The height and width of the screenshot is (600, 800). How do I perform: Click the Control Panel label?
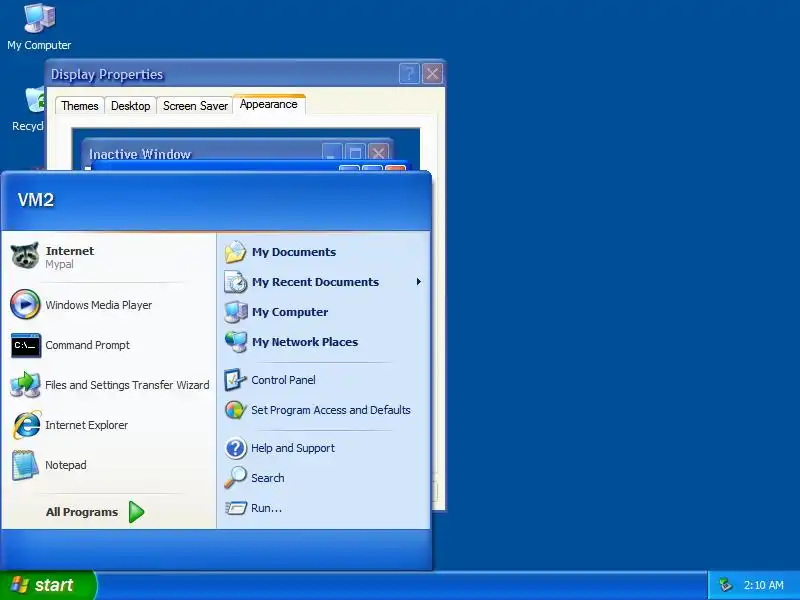pyautogui.click(x=283, y=380)
